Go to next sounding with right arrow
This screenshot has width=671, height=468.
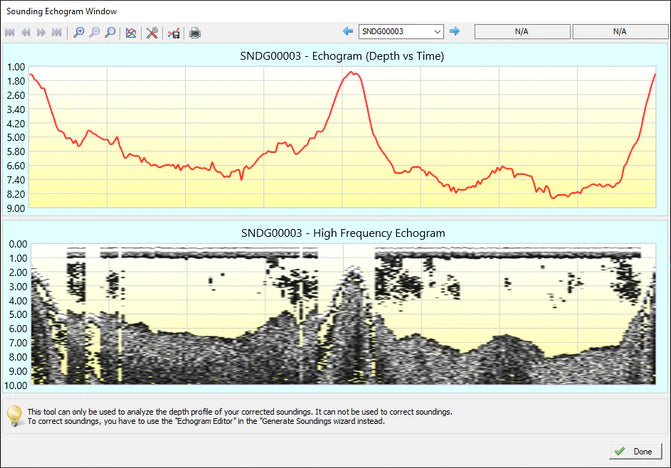click(454, 31)
